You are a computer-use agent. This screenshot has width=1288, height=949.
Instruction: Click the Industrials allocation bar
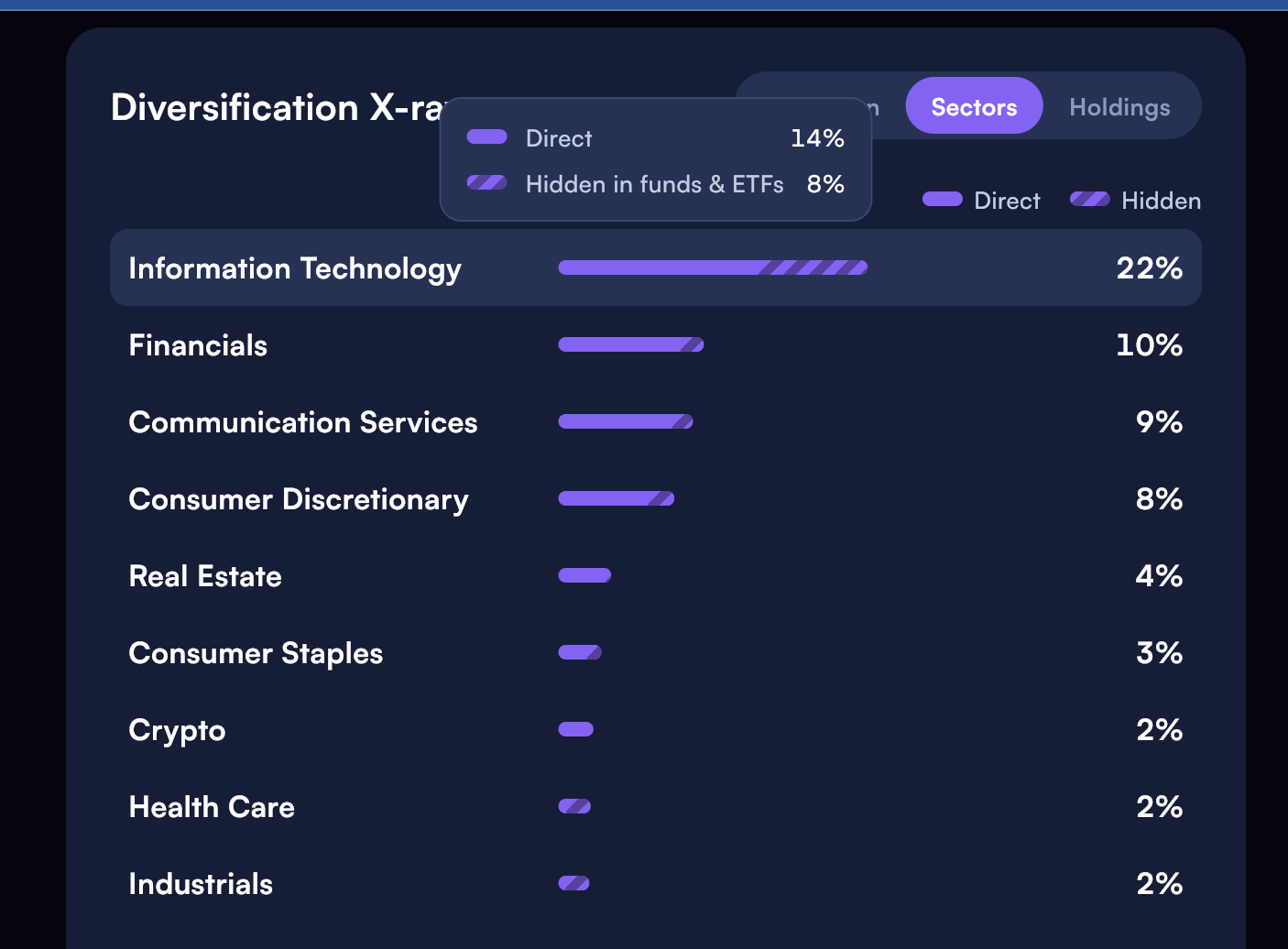[573, 883]
